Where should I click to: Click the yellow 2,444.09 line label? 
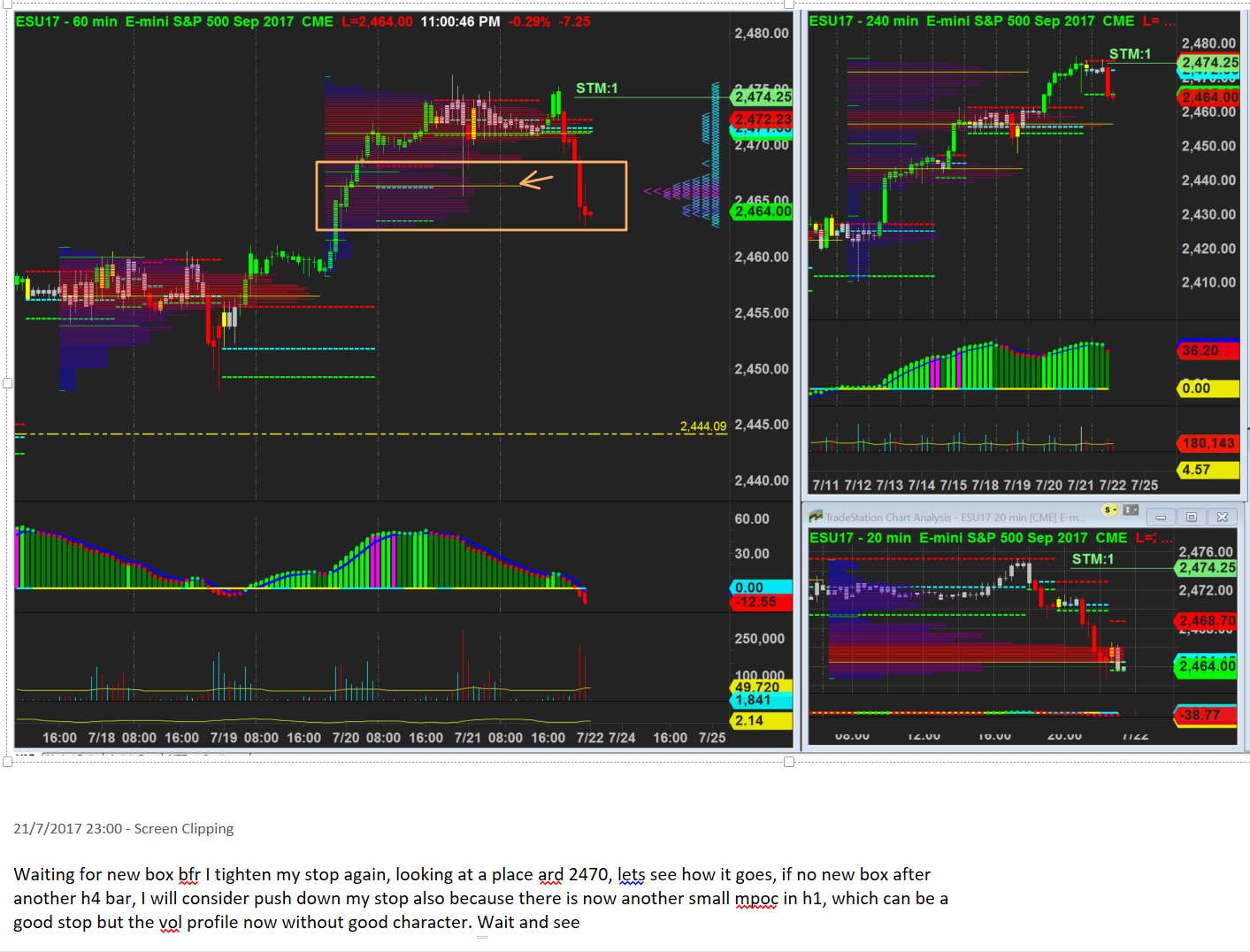coord(703,426)
